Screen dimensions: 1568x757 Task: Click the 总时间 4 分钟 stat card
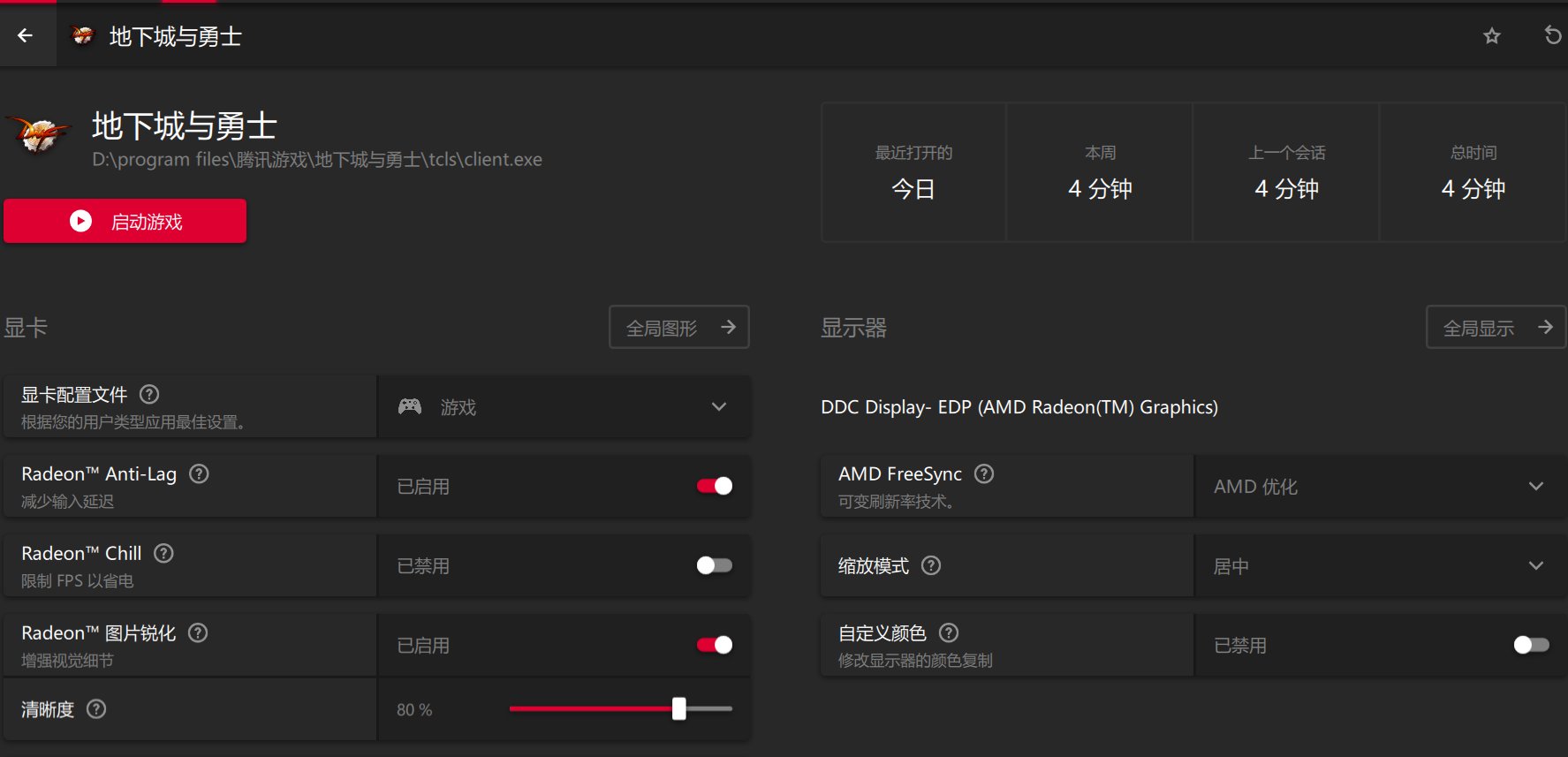click(x=1473, y=172)
